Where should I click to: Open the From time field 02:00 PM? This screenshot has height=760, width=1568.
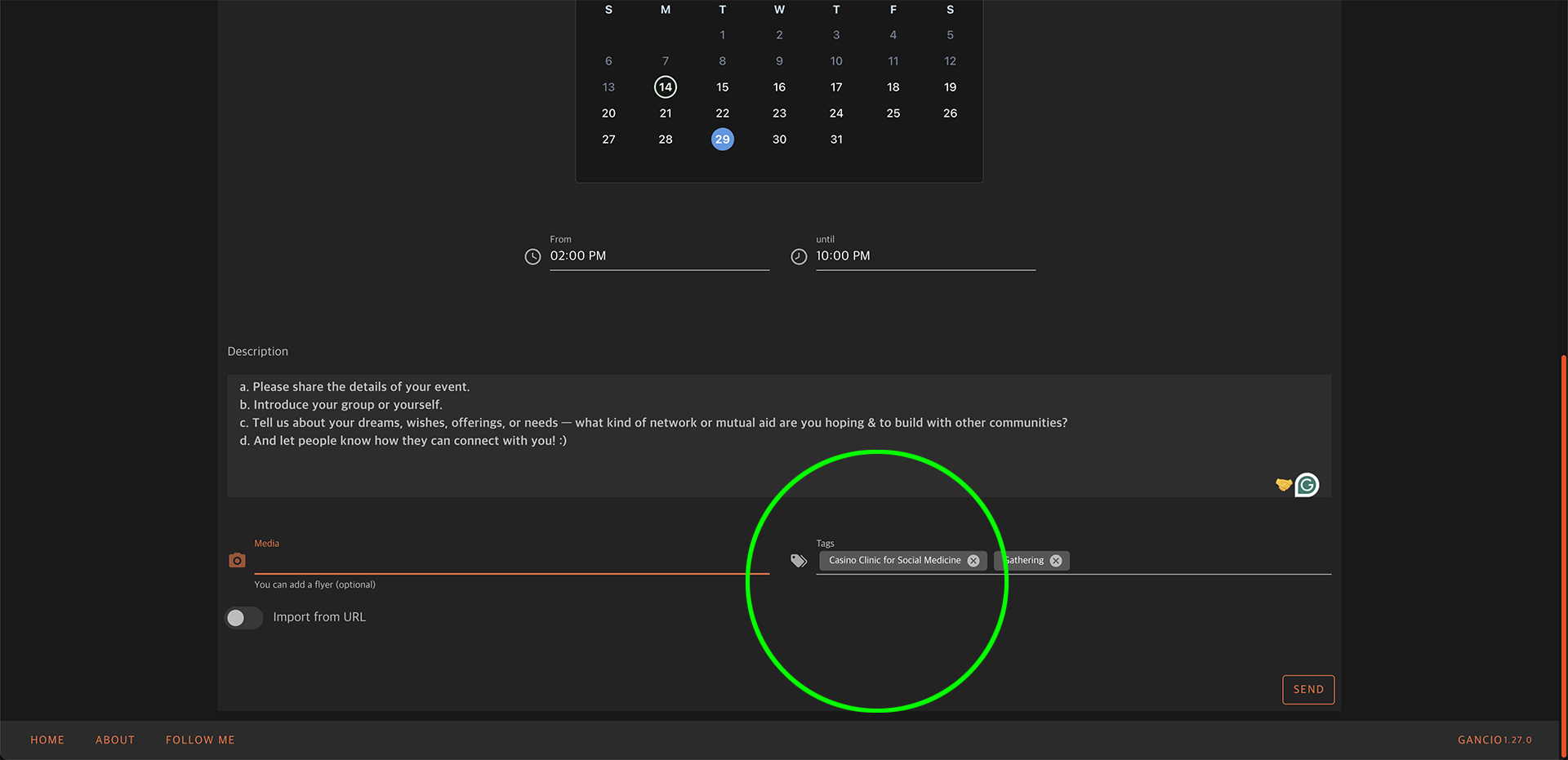coord(658,256)
